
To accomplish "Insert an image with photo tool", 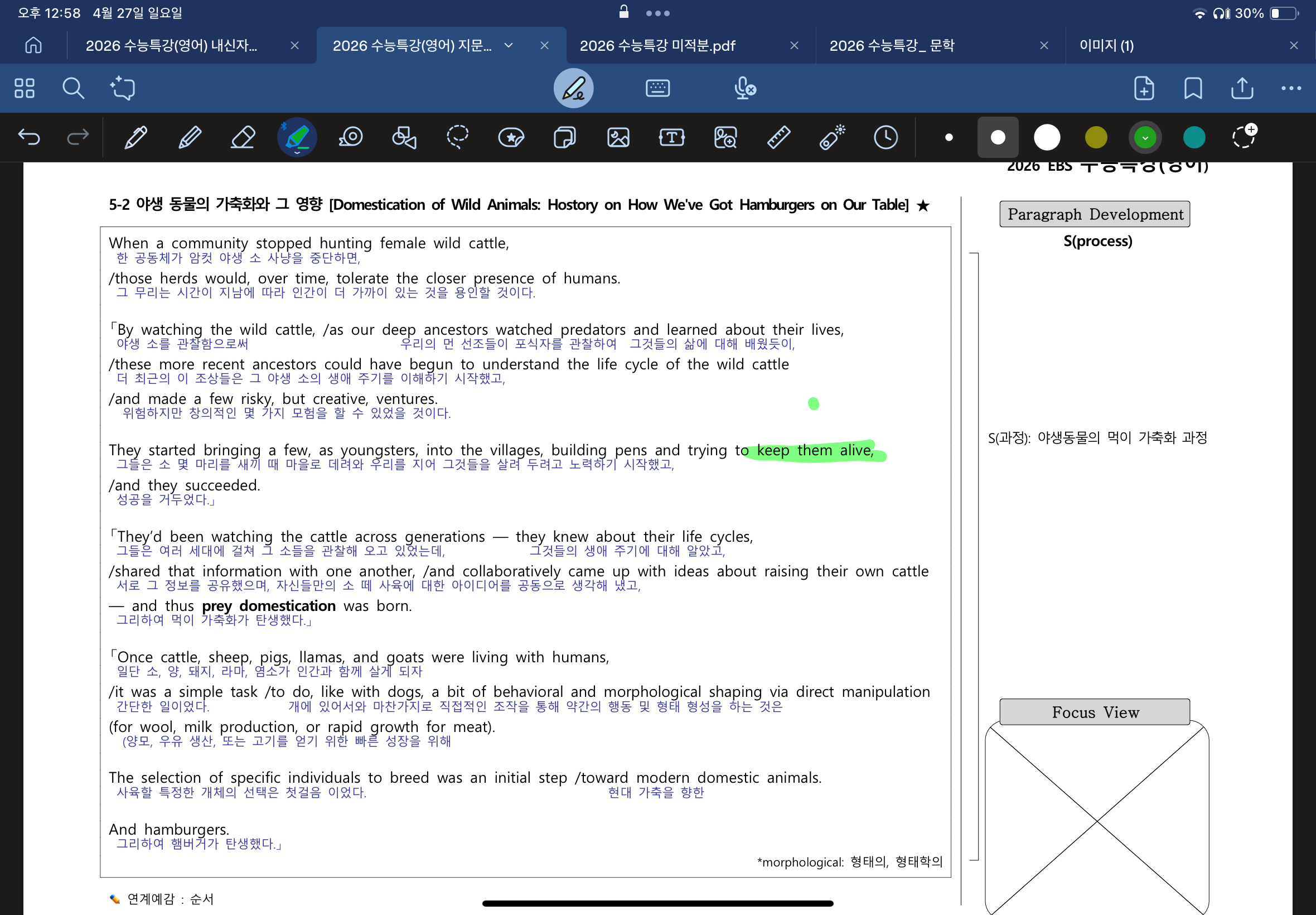I will 618,138.
